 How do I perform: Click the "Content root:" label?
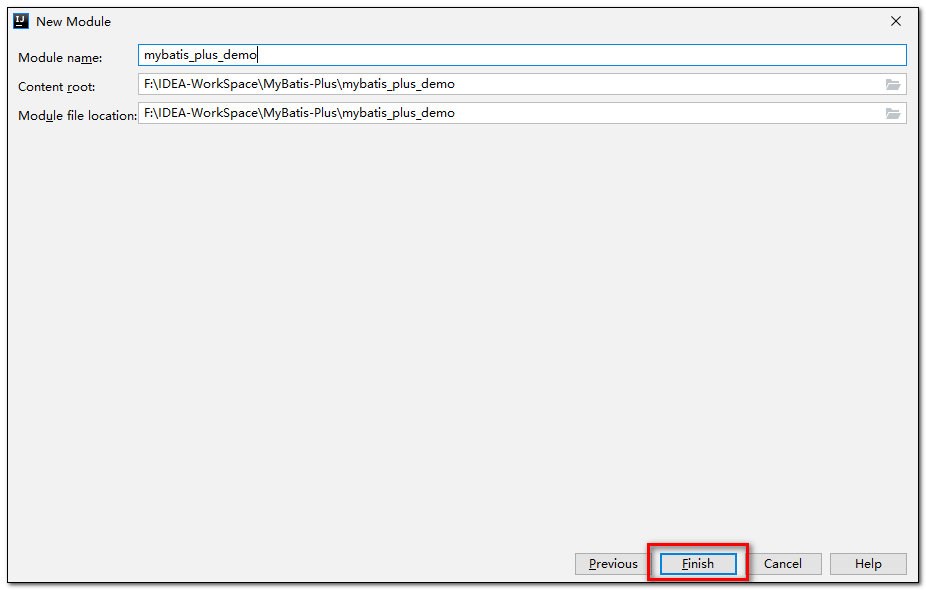click(57, 87)
